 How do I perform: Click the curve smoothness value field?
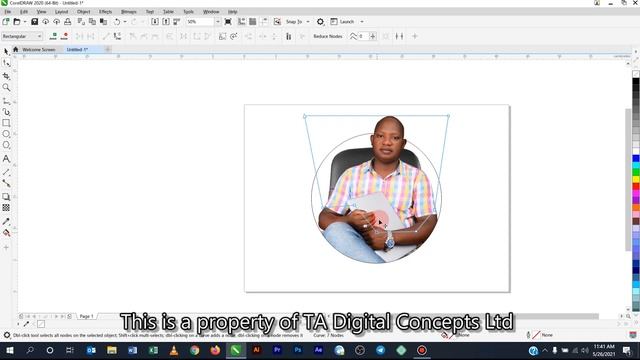(363, 36)
